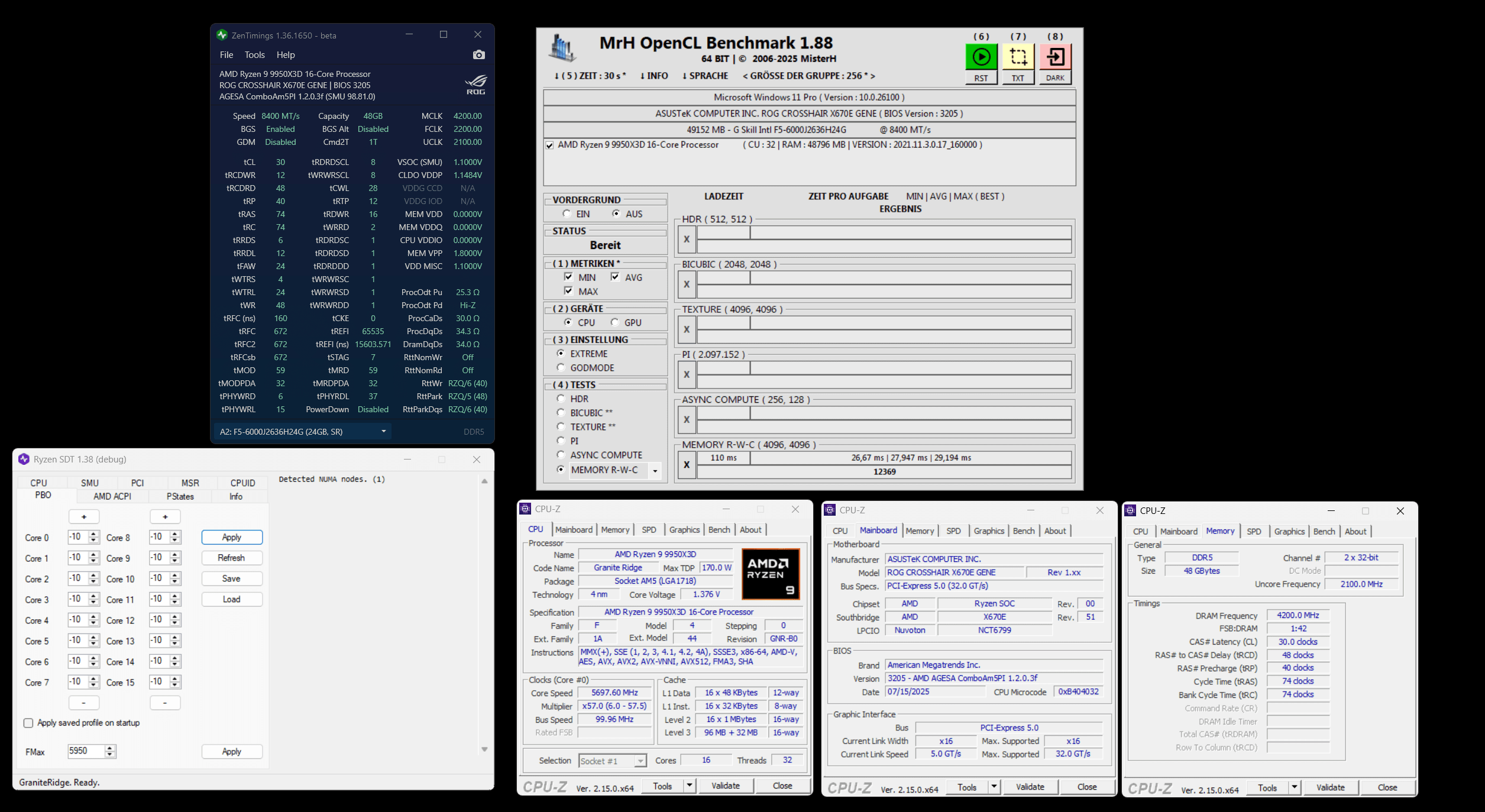Open Tools dropdown arrow in CPU-Z CPU window

[689, 785]
